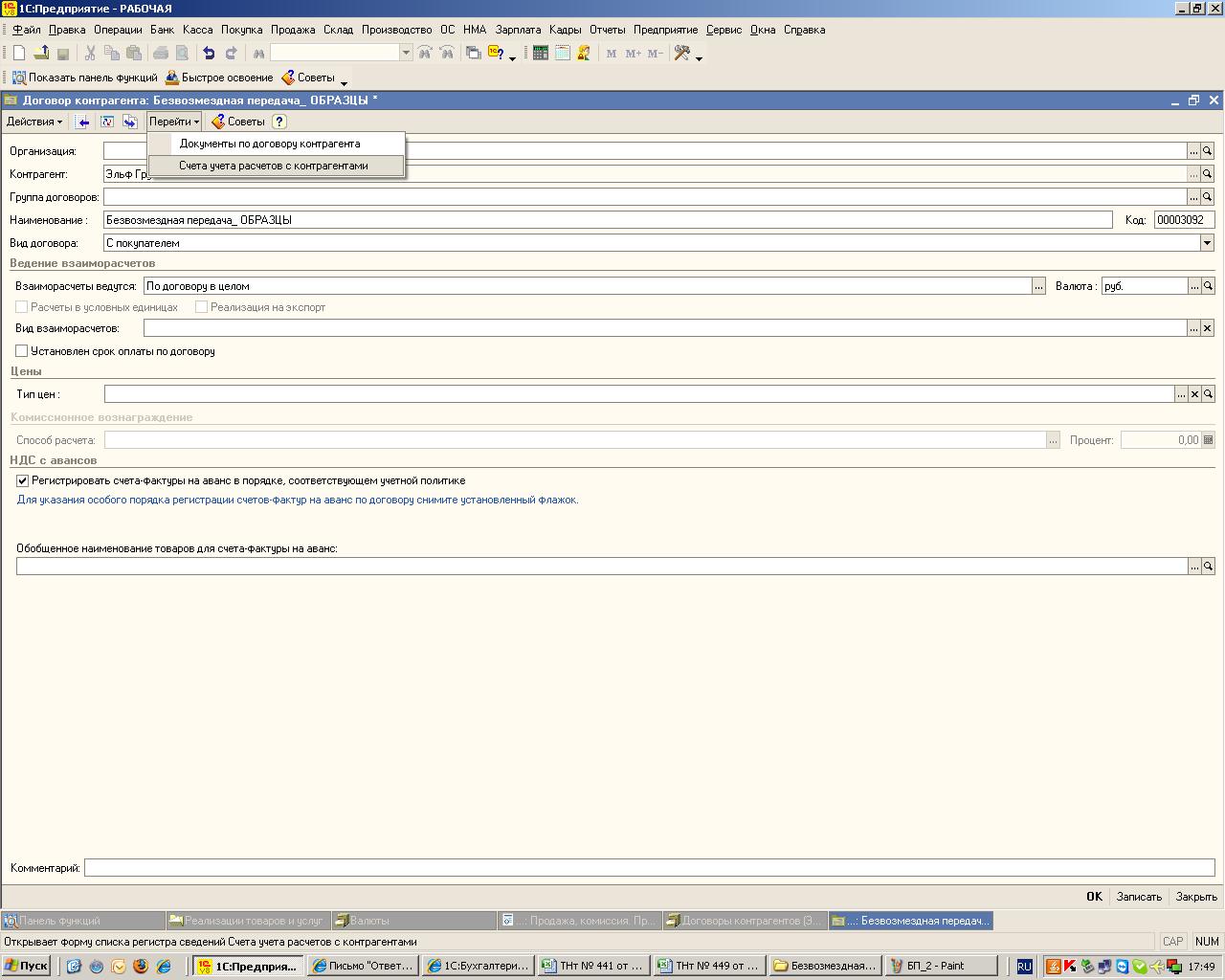Click into the Комментарий text field
1225x980 pixels.
click(649, 868)
